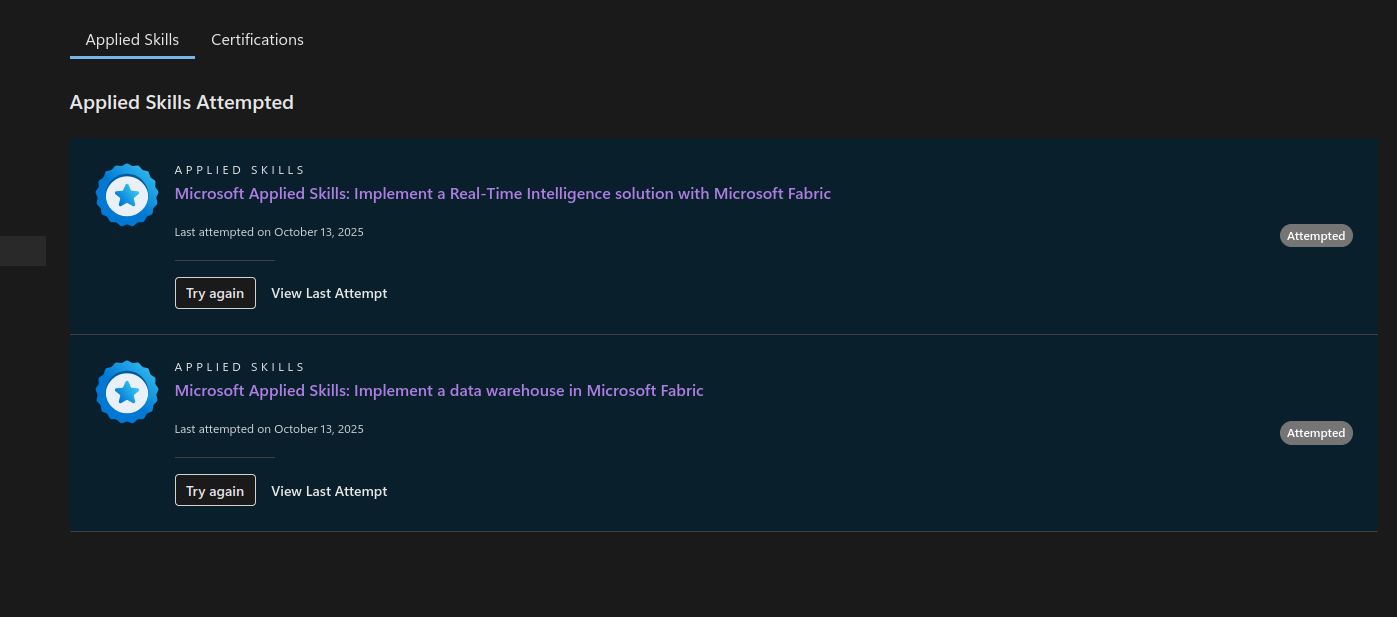Open the Certifications tab

[257, 40]
